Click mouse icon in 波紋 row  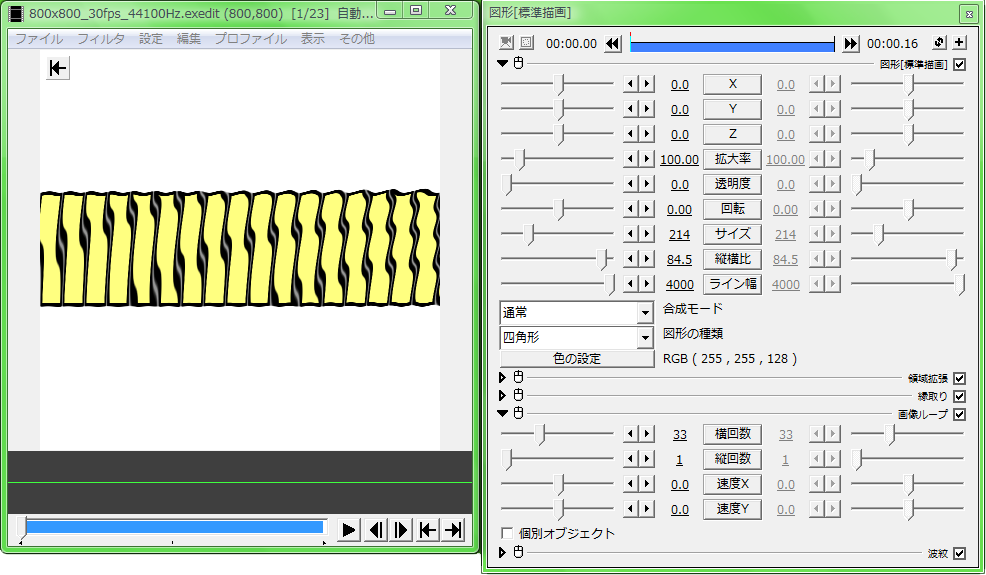coord(518,552)
